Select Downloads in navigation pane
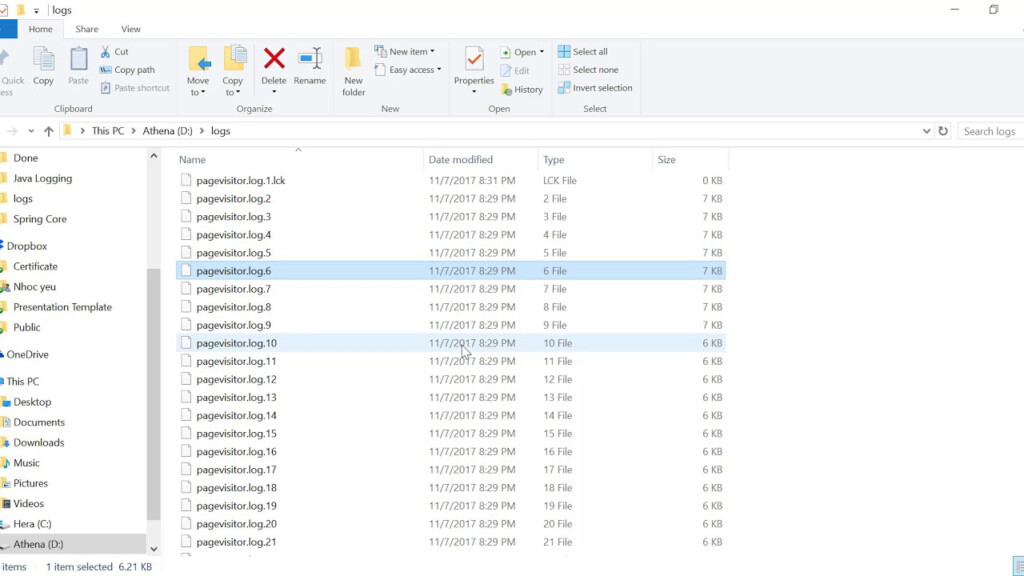Viewport: 1024px width, 576px height. [x=39, y=442]
